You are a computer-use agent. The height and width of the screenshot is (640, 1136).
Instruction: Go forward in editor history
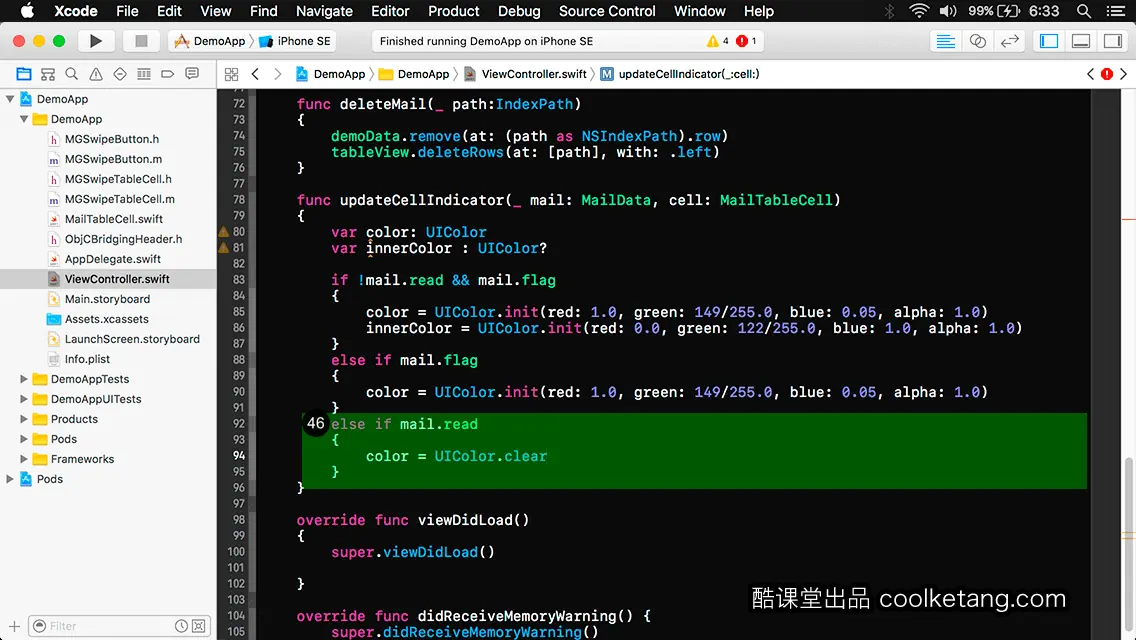click(277, 74)
